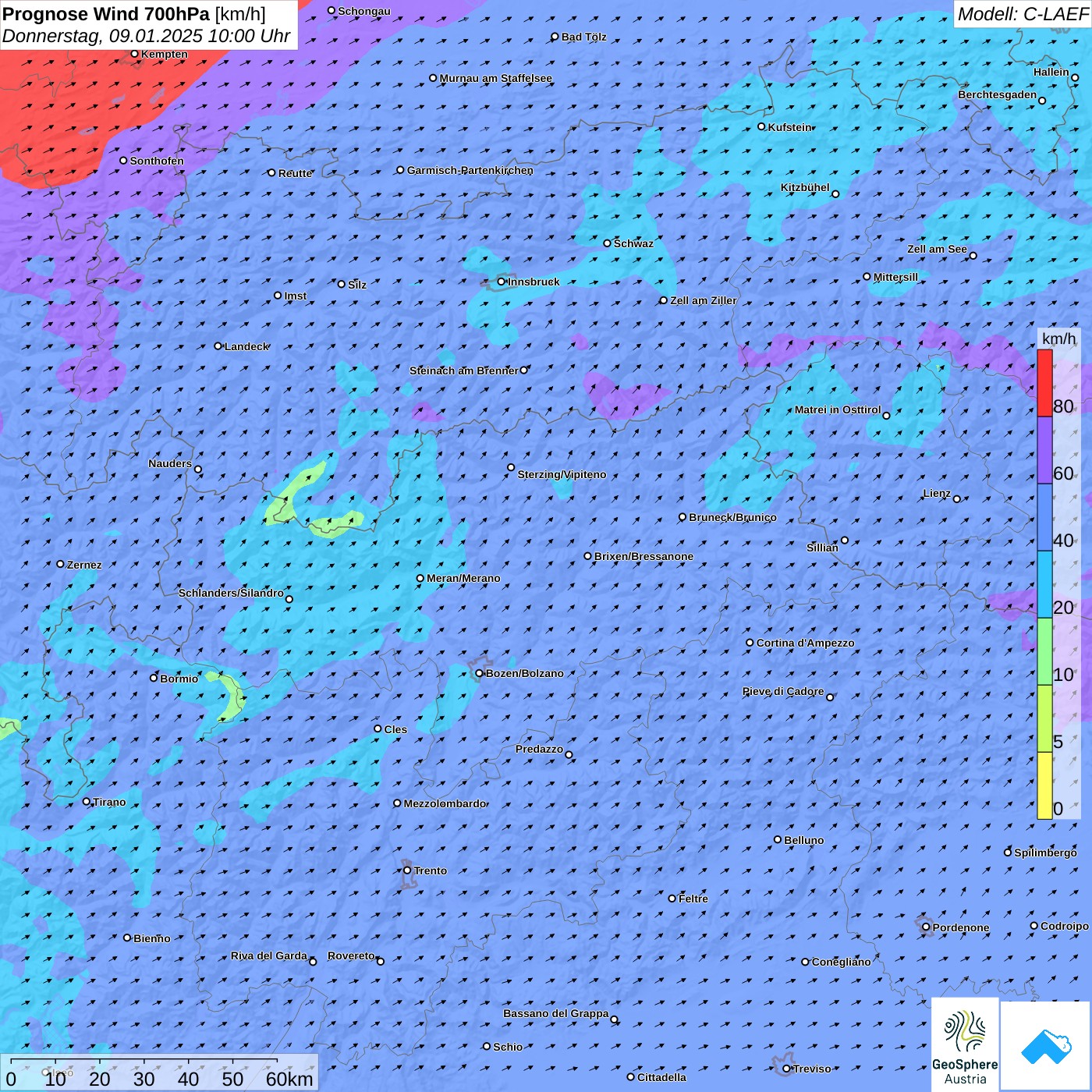Click the 'Modell: C-LAEF' label
The width and height of the screenshot is (1092, 1092).
pos(1023,14)
